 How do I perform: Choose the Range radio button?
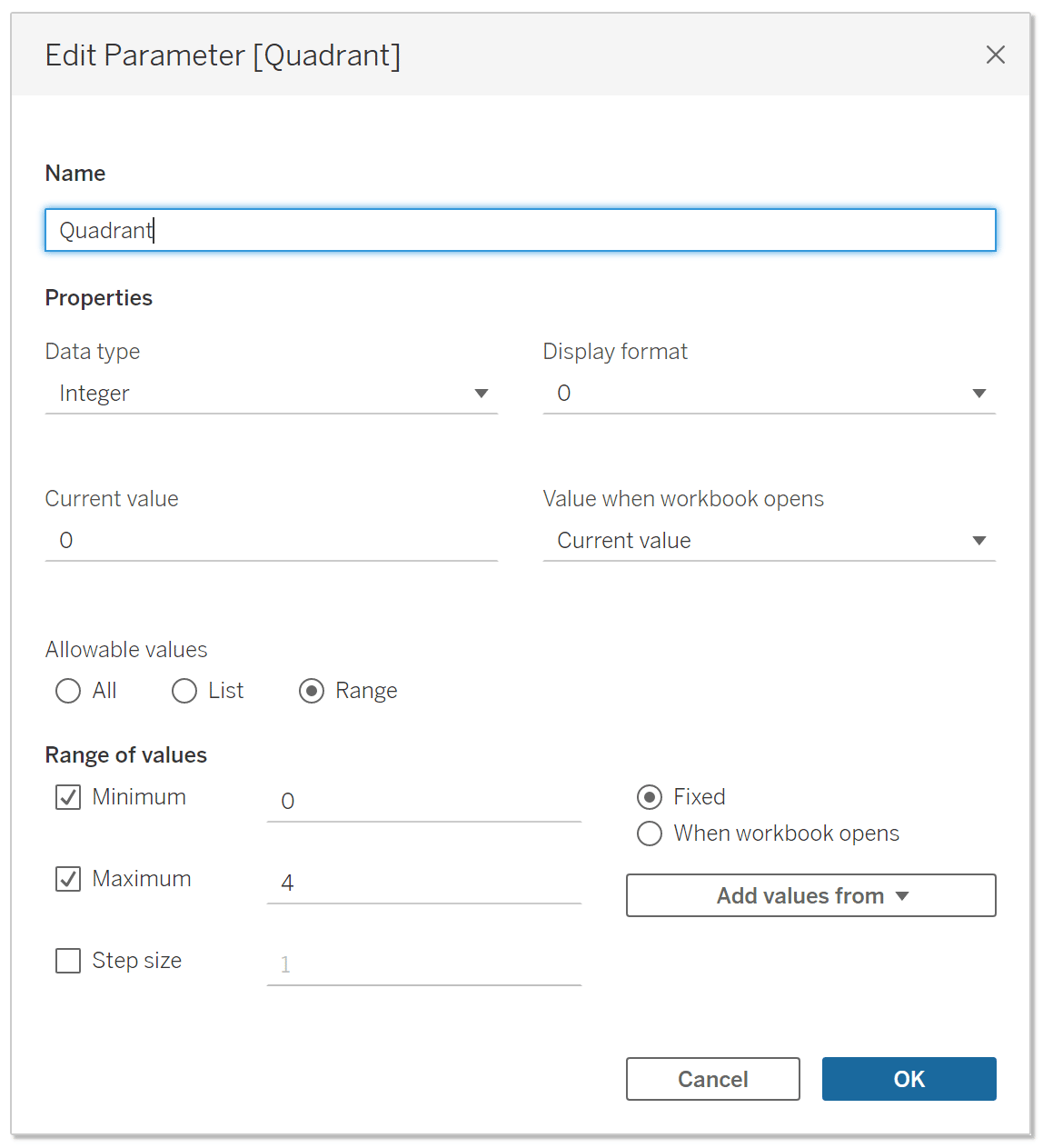pyautogui.click(x=312, y=691)
